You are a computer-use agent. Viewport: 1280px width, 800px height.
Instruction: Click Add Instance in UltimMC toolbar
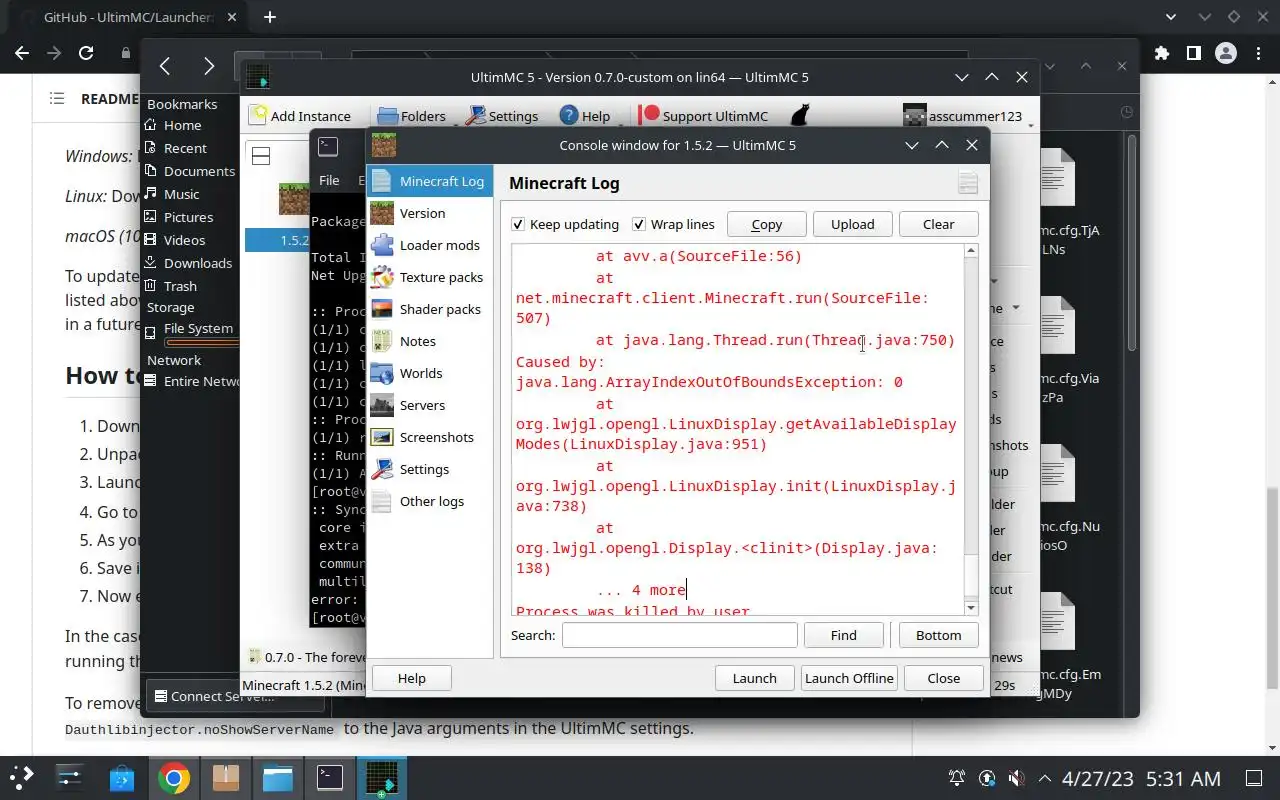[300, 116]
